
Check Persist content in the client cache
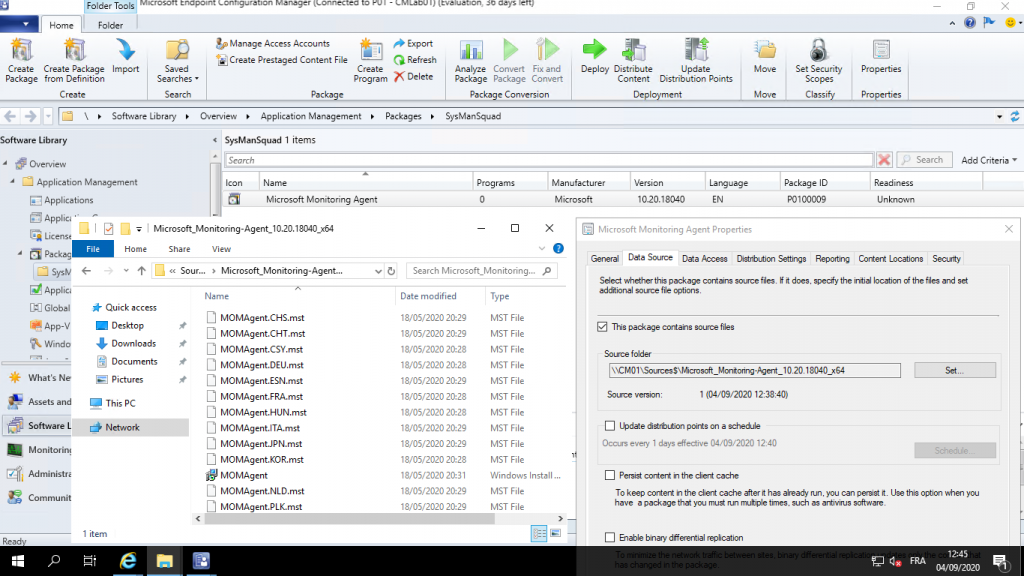pyautogui.click(x=610, y=475)
